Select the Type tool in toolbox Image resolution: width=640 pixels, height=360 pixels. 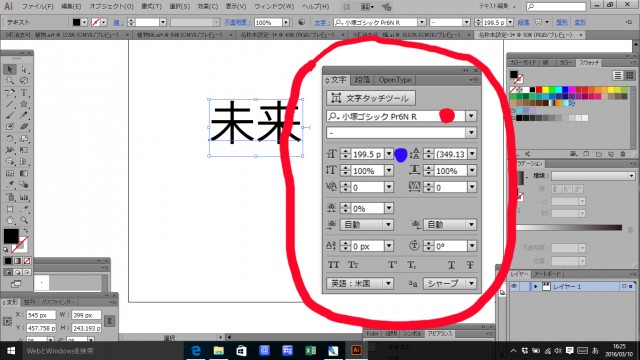click(24, 93)
